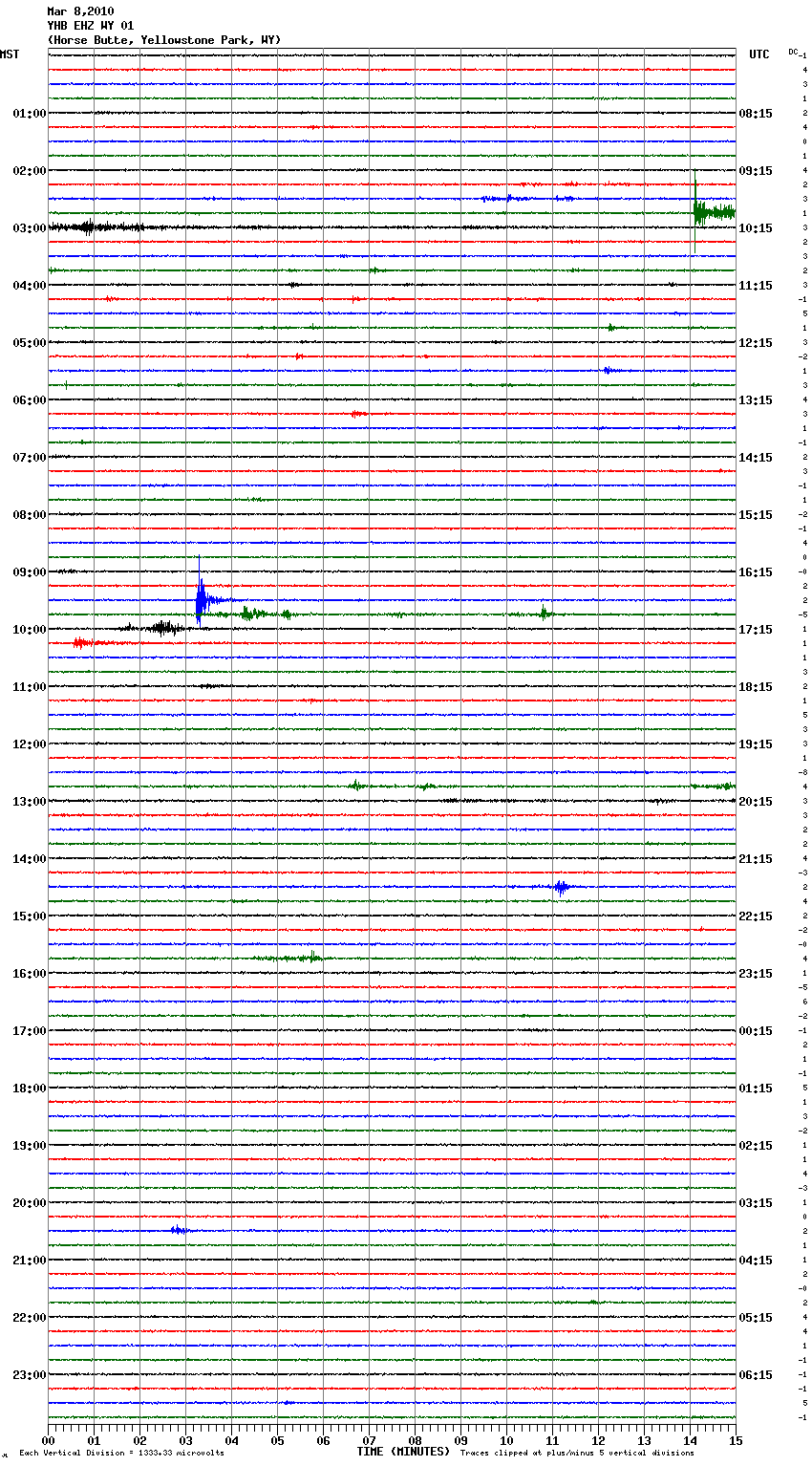Click the TIME (MINUTES) axis title
This screenshot has height=1466, width=812.
pos(403,1452)
